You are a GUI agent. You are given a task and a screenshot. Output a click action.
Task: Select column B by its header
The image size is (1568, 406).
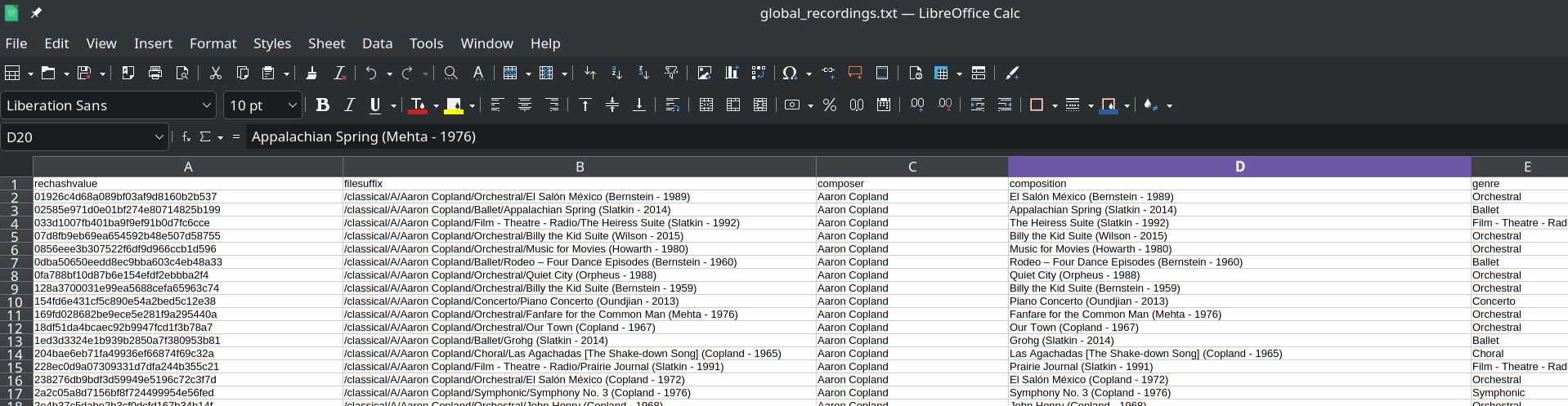(x=579, y=167)
